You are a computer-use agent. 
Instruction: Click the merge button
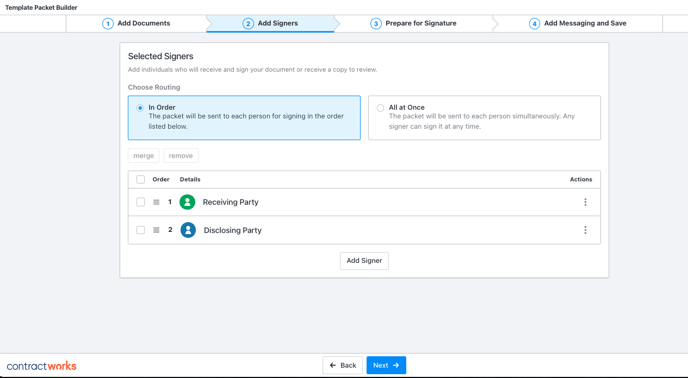(143, 156)
